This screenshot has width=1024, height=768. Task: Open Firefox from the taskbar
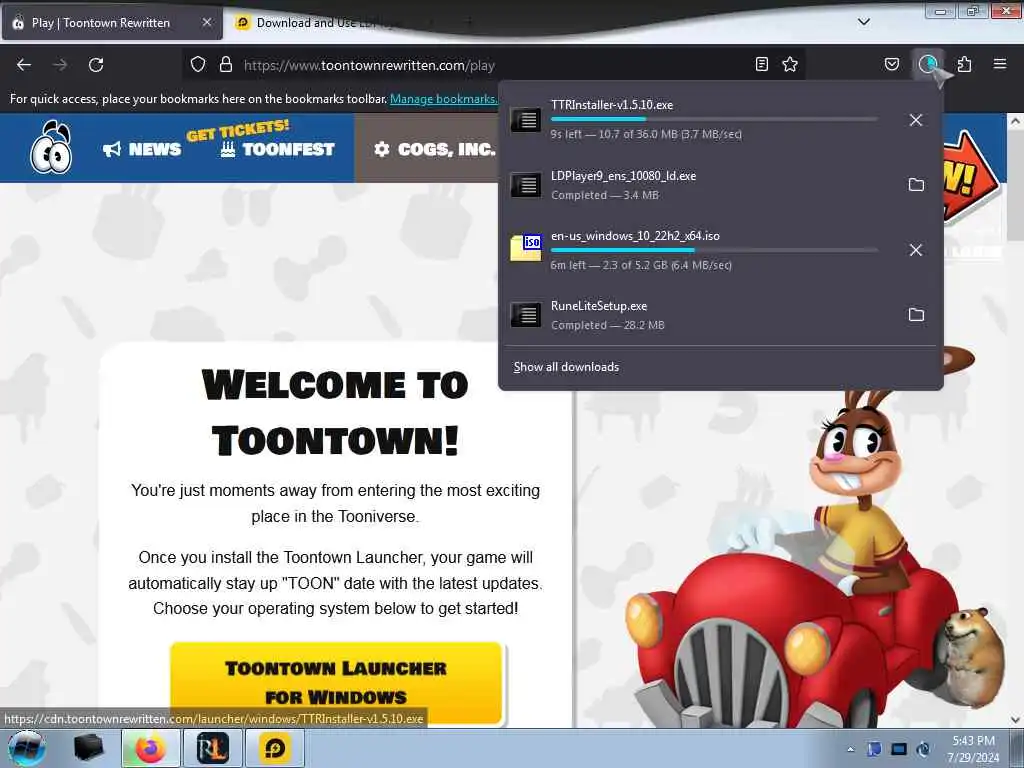[150, 748]
